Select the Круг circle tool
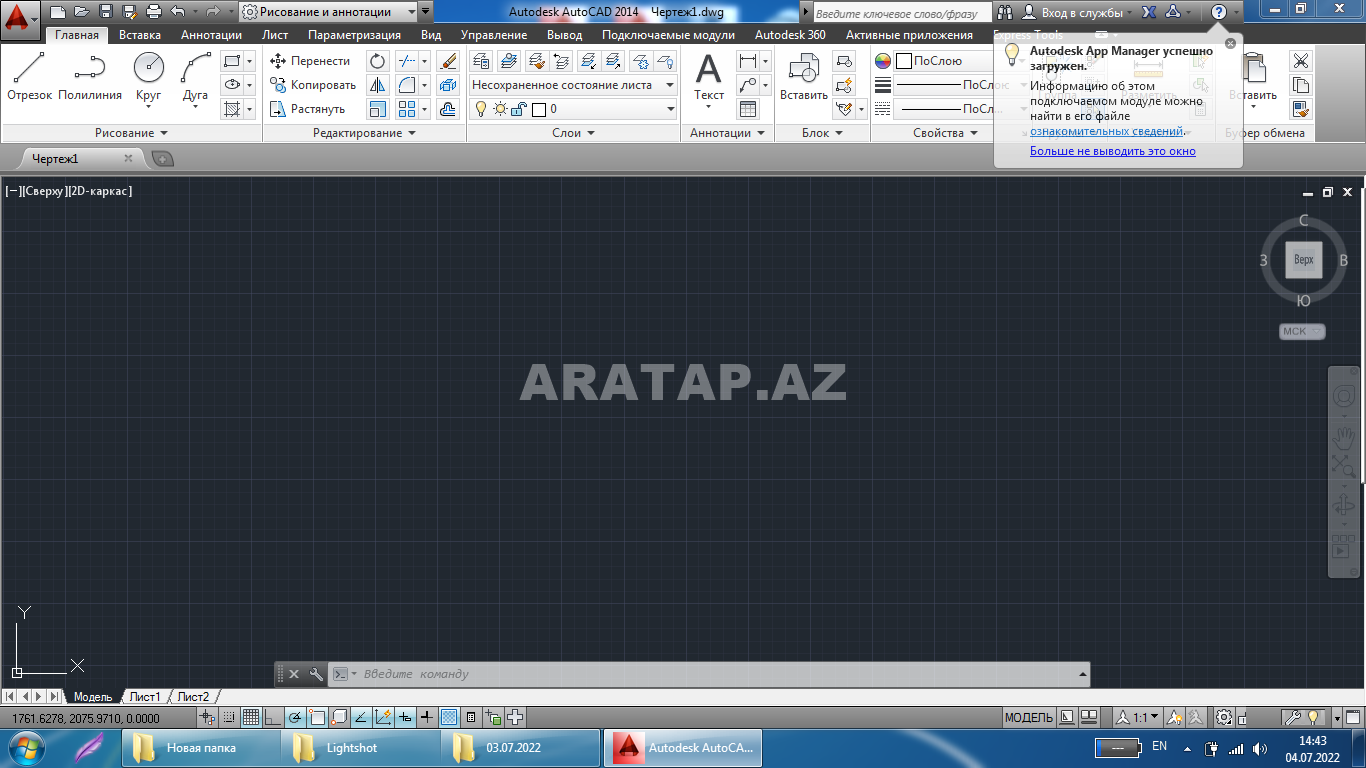 coord(148,80)
